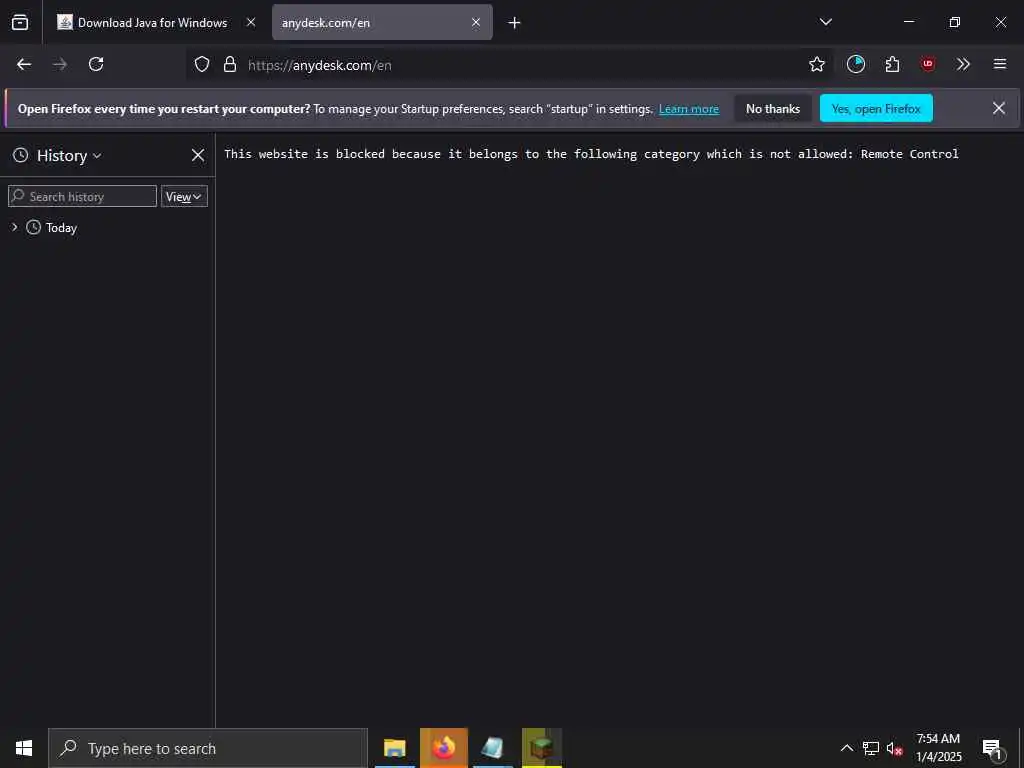Viewport: 1024px width, 768px height.
Task: Show more tools overflow chevron
Action: [963, 64]
